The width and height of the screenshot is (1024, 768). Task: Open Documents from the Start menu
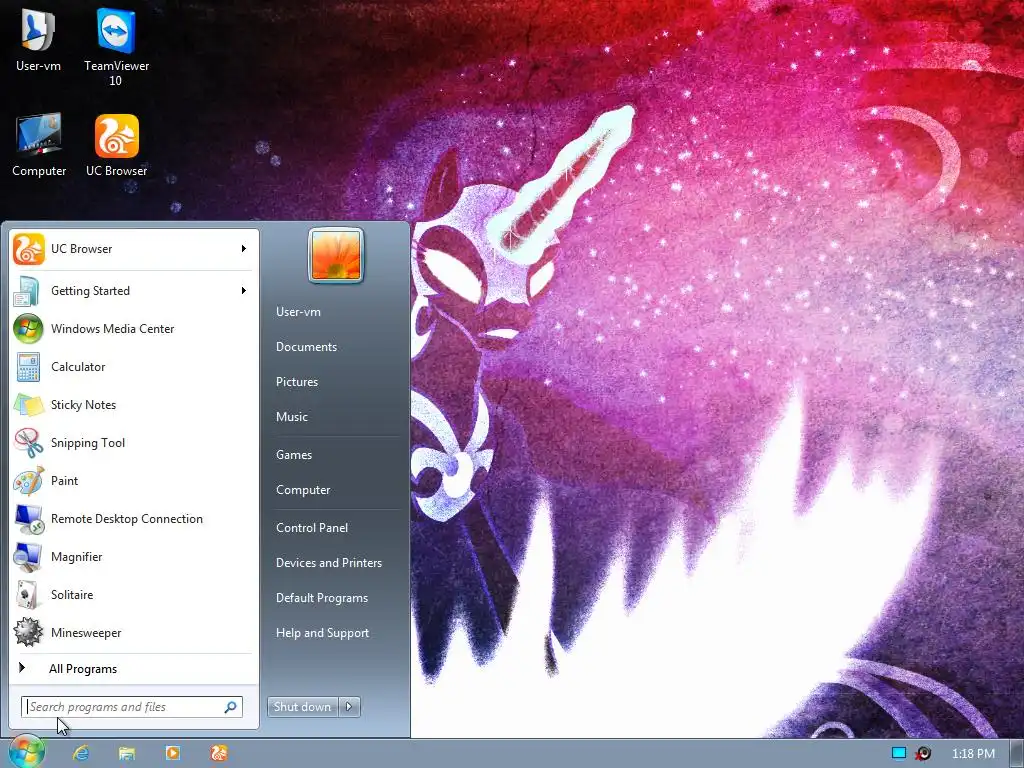(306, 347)
